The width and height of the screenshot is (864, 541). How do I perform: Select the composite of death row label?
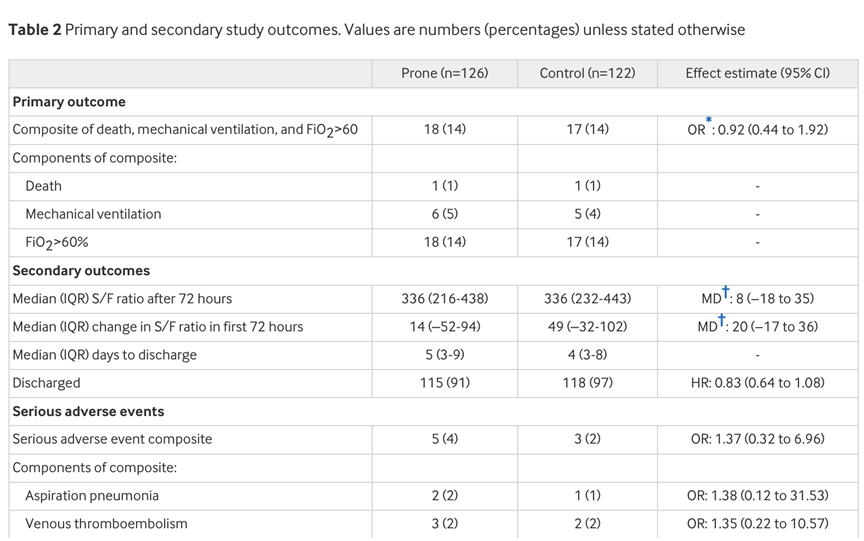point(185,130)
